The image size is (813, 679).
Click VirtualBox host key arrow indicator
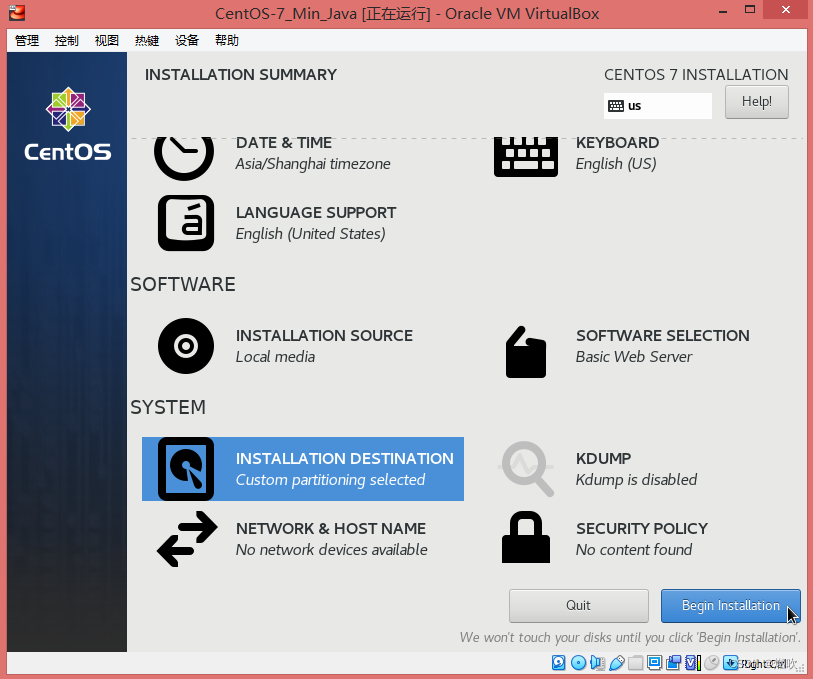731,662
